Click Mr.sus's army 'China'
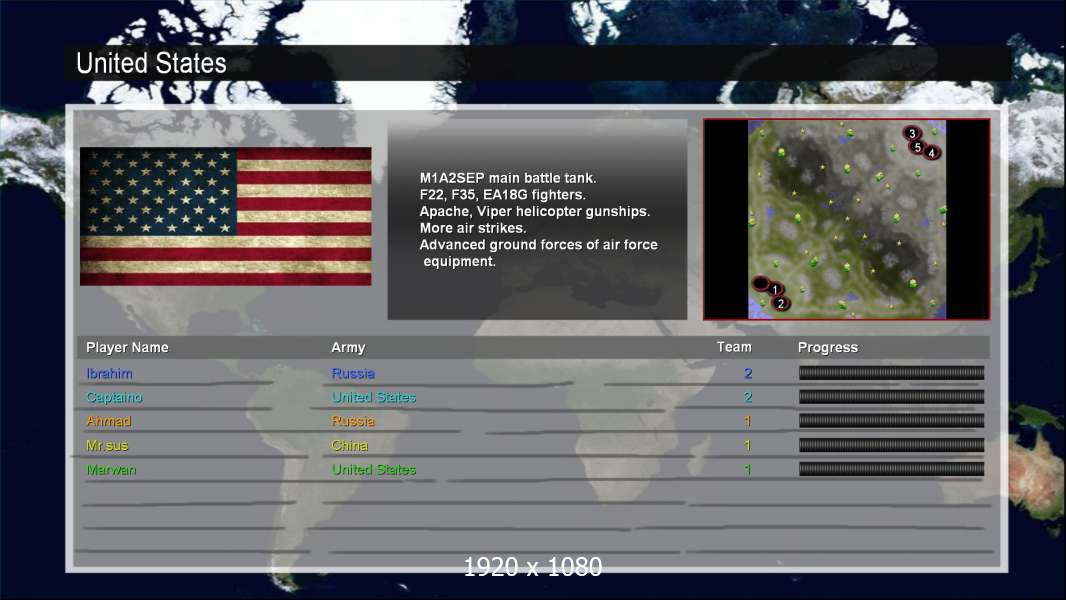Image resolution: width=1066 pixels, height=600 pixels. 349,445
